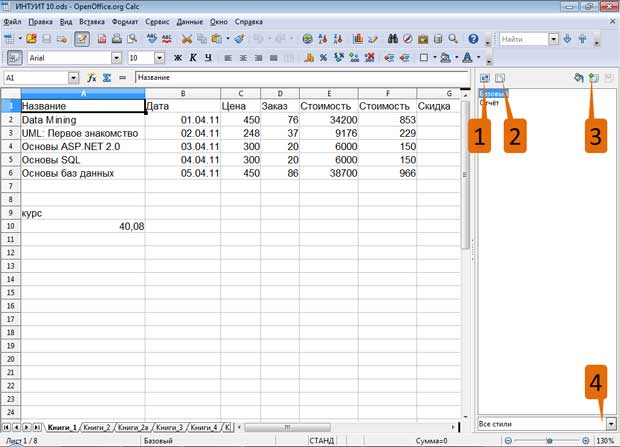Screen dimensions: 620x447
Task: Toggle the Data Sources icon
Action: click(438, 39)
